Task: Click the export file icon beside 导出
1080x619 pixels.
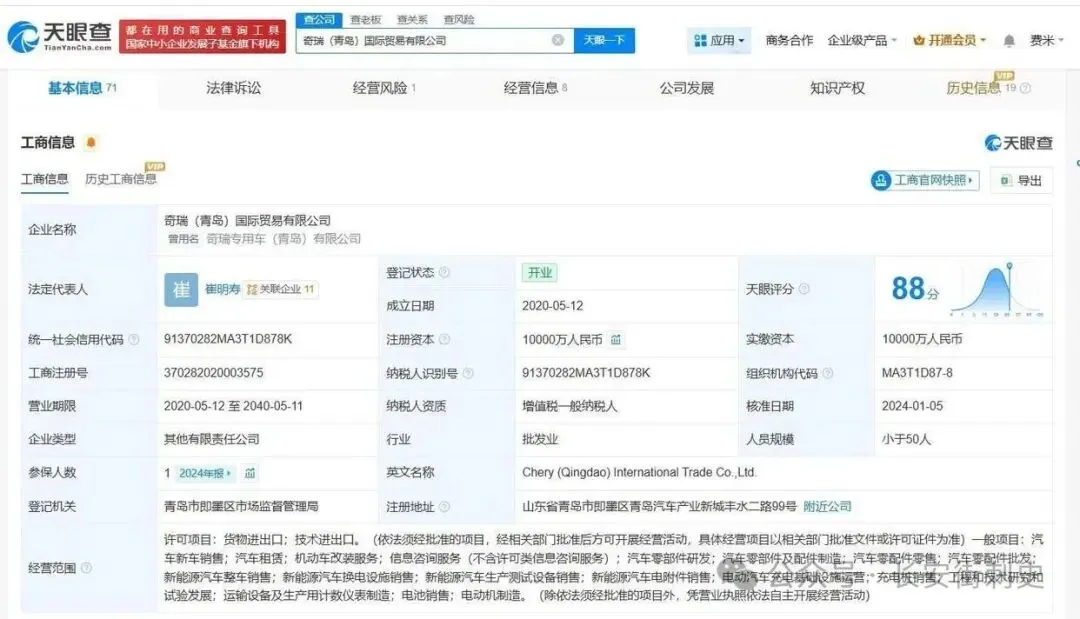Action: (x=1006, y=180)
